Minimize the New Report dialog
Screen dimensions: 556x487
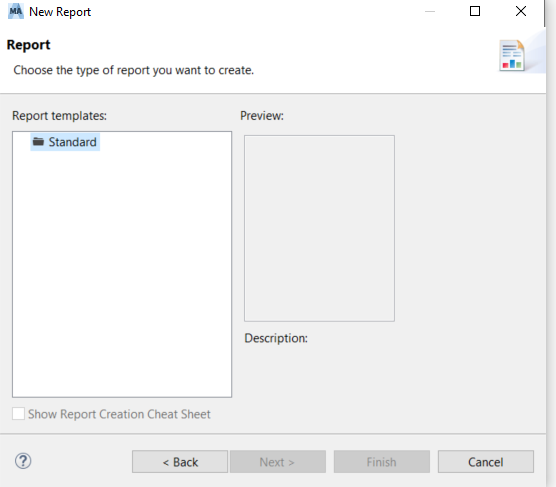point(430,11)
